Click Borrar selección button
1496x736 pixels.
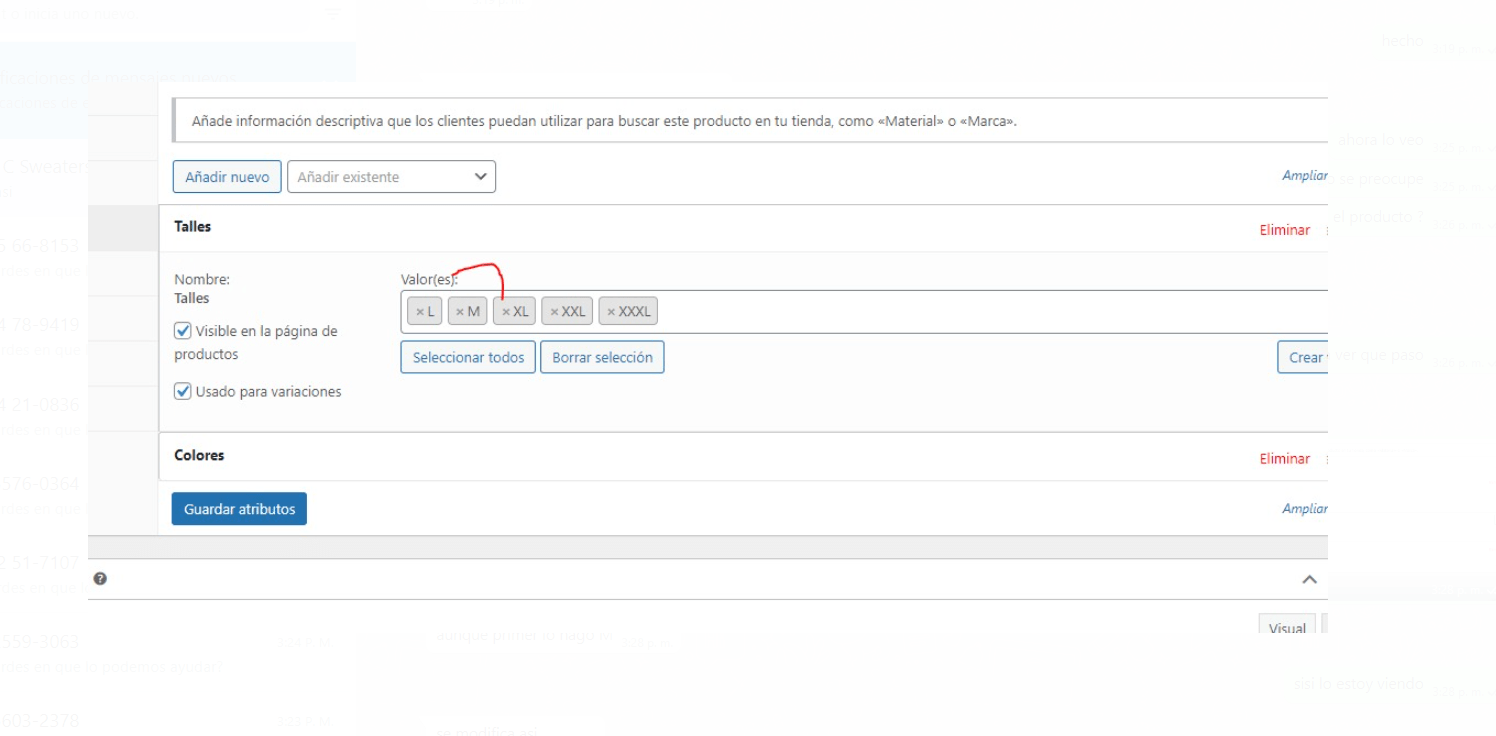(x=602, y=357)
